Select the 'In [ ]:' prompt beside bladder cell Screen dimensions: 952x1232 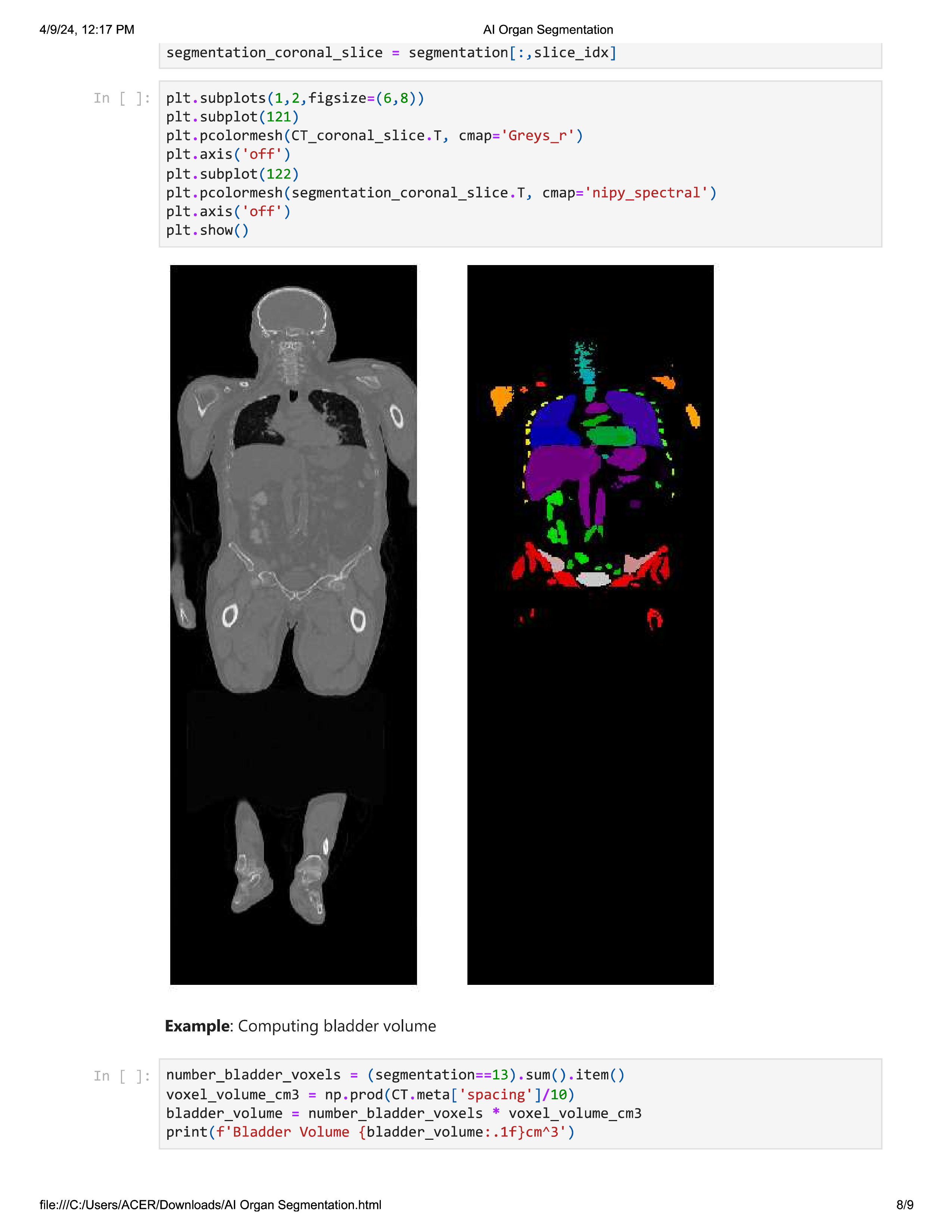(122, 1076)
